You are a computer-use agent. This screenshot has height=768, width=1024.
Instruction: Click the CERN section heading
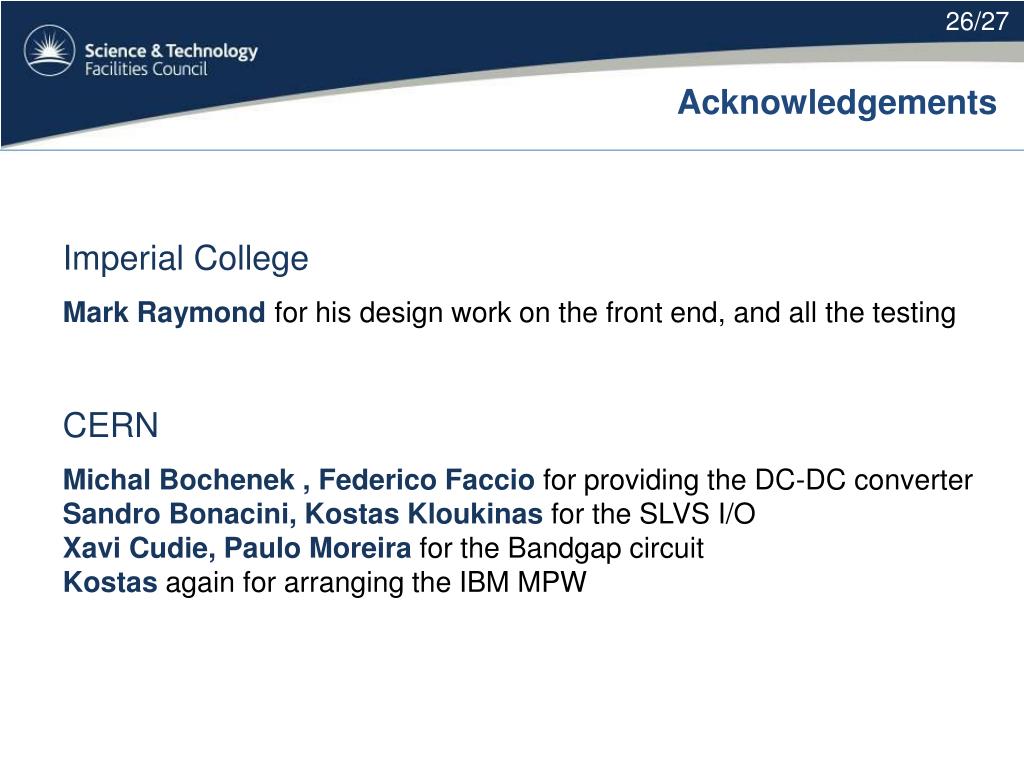110,426
